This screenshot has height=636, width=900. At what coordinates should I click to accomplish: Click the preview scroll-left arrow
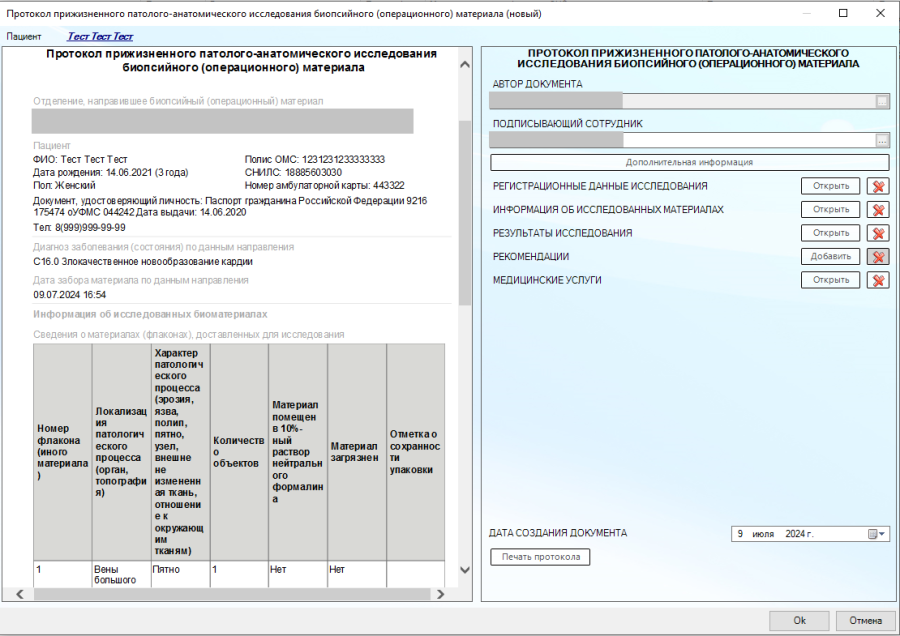pyautogui.click(x=20, y=594)
